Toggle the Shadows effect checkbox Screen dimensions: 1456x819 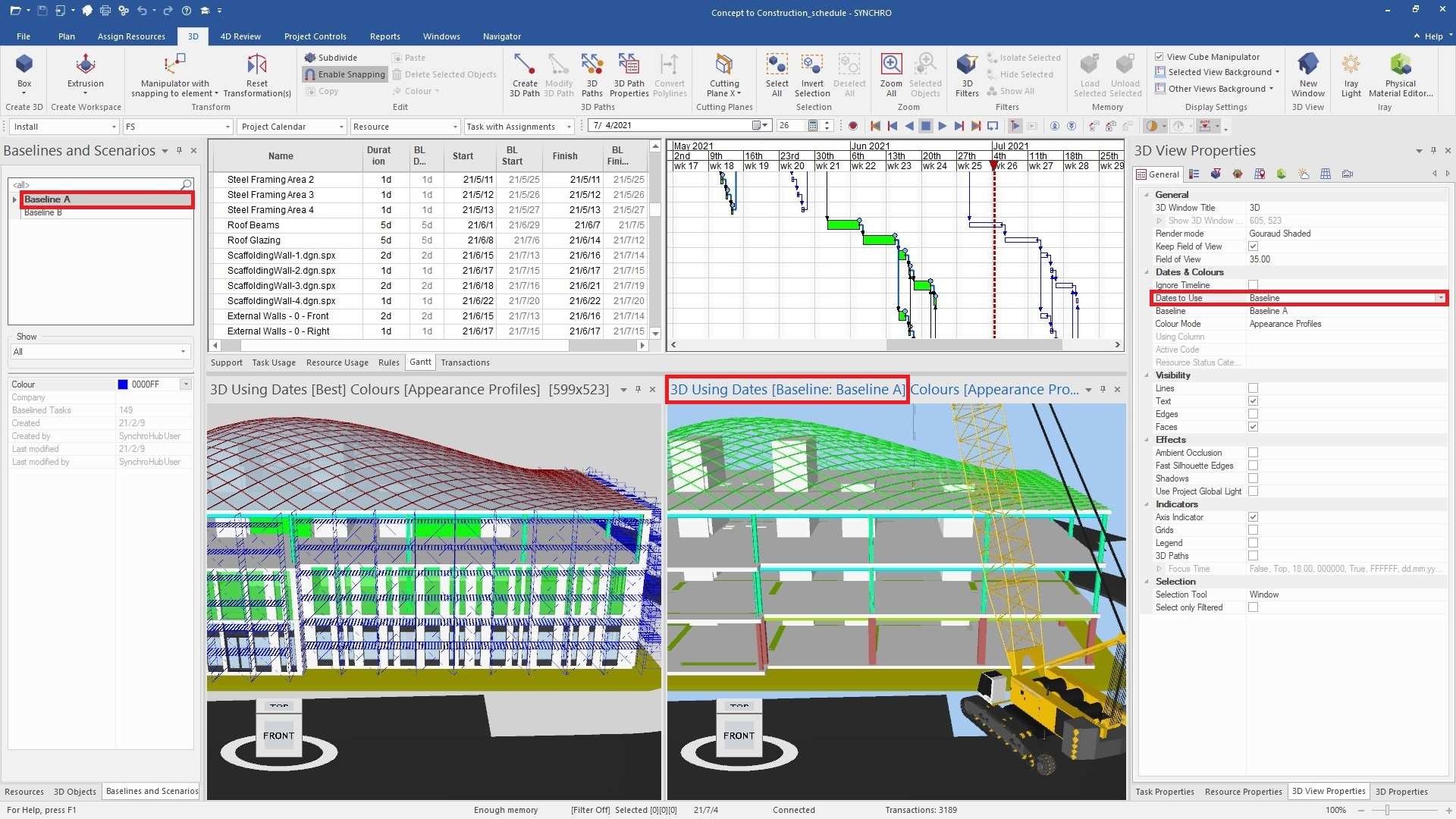1253,479
